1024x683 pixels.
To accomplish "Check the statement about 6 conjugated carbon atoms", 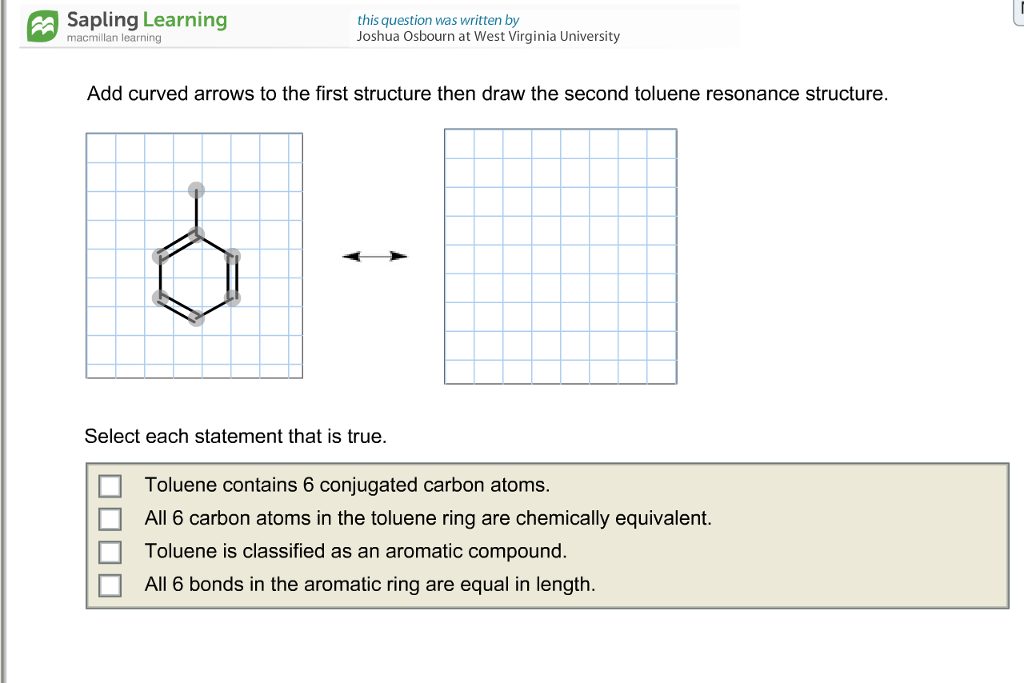I will click(109, 485).
